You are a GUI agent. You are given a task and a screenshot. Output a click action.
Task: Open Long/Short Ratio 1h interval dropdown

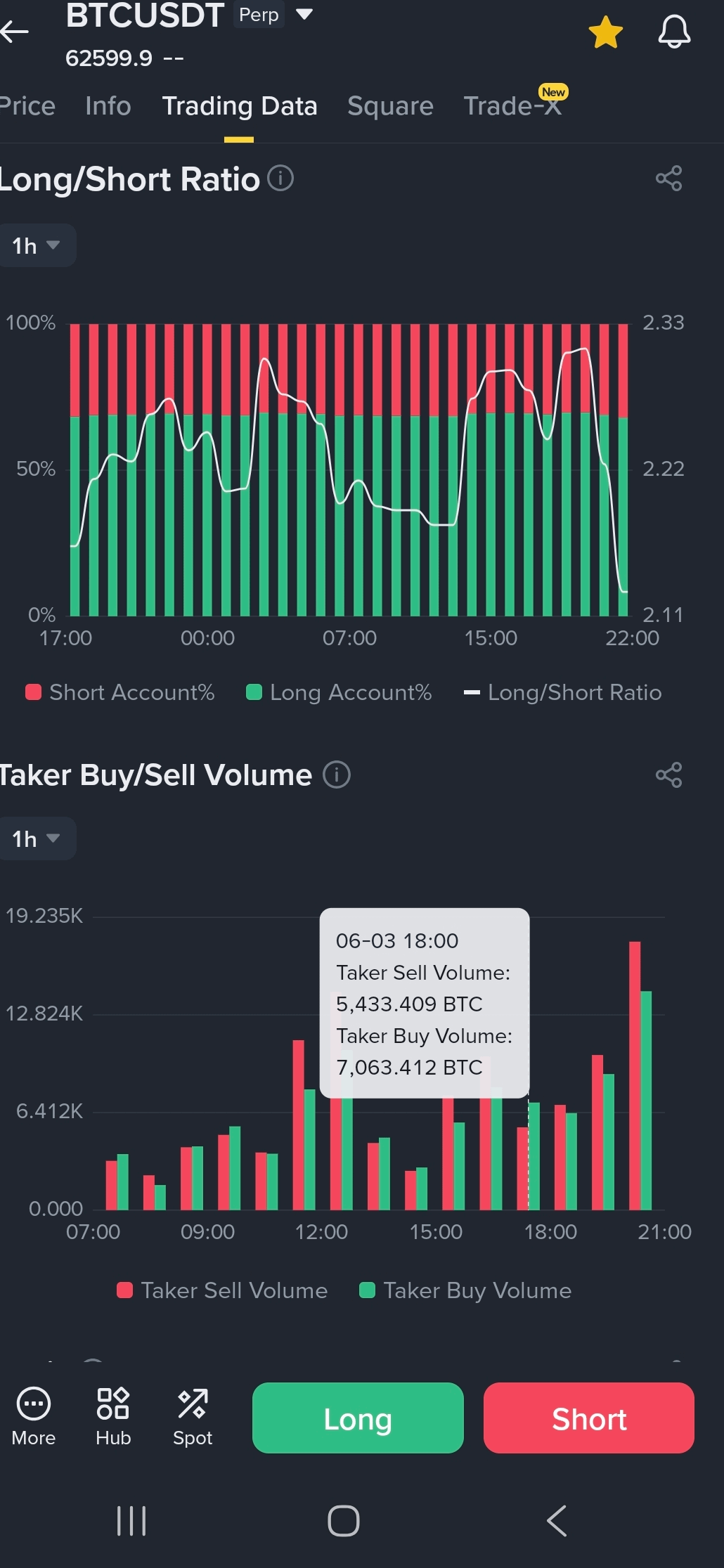36,245
